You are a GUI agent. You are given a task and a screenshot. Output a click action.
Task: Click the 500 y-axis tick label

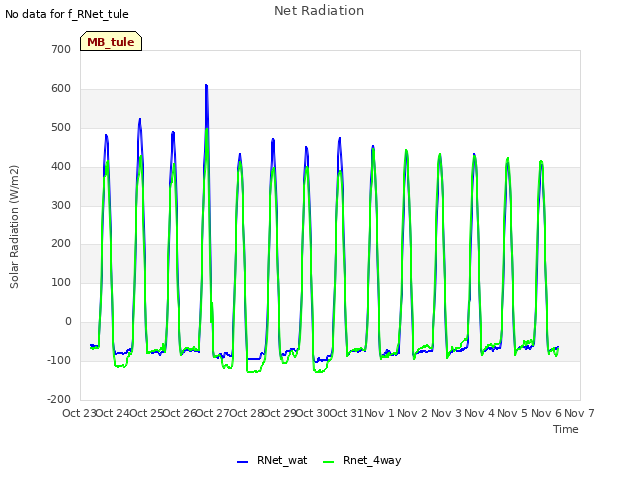coord(61,127)
